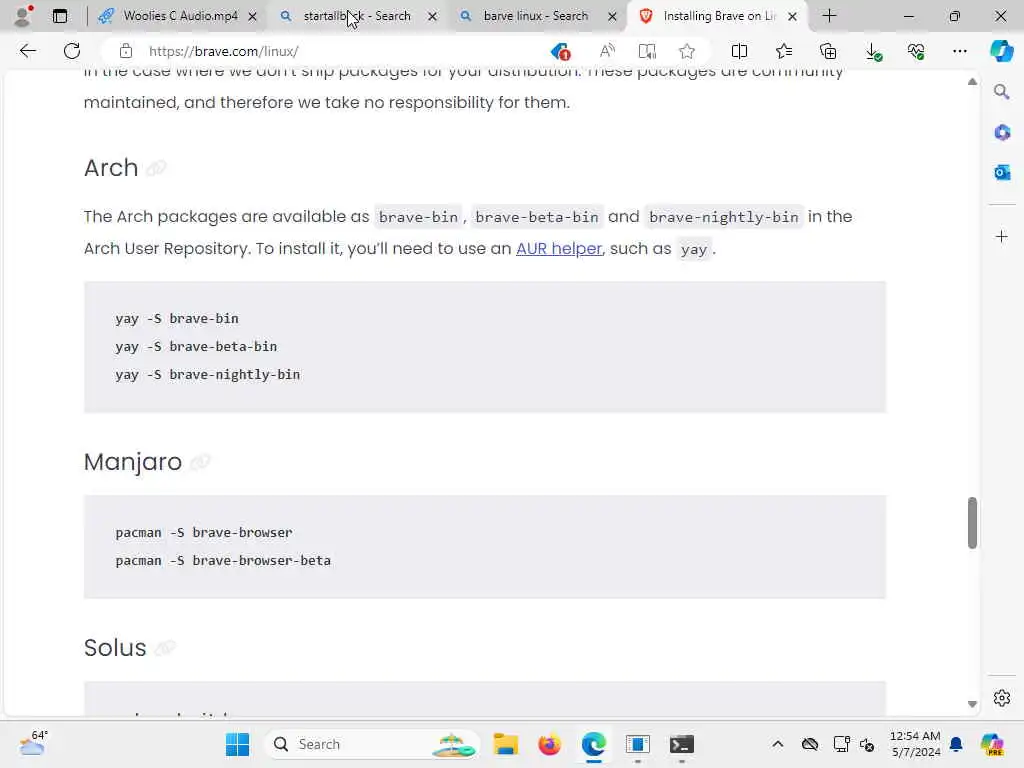This screenshot has width=1024, height=768.
Task: Click the inline brave-nightly-bin code text
Action: (724, 217)
